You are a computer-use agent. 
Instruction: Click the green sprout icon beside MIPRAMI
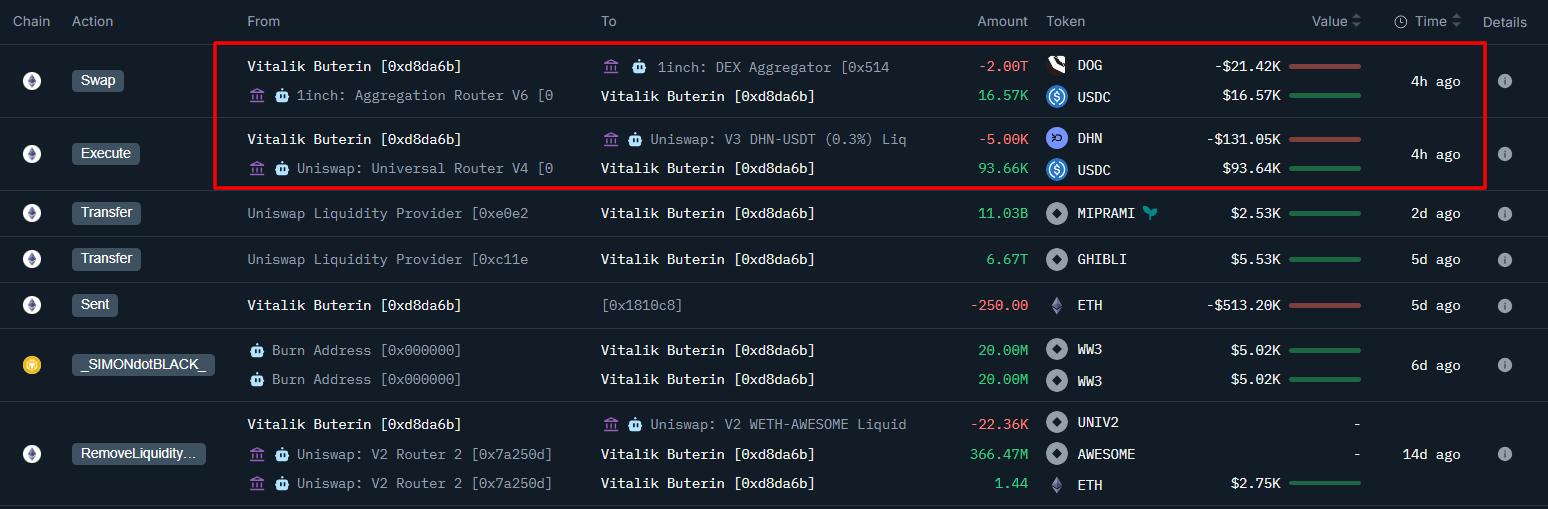point(1150,213)
